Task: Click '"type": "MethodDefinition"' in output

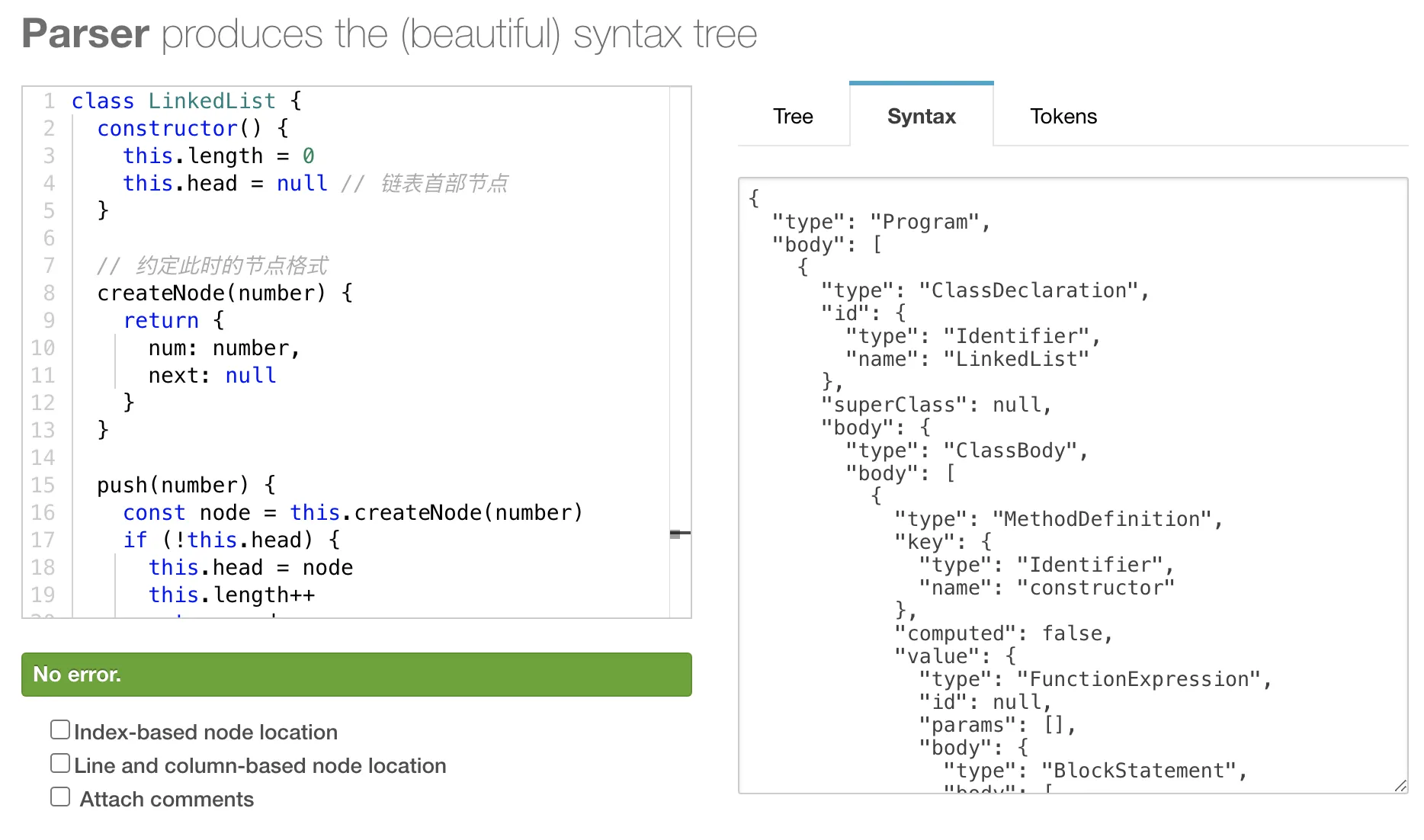Action: coord(1058,519)
